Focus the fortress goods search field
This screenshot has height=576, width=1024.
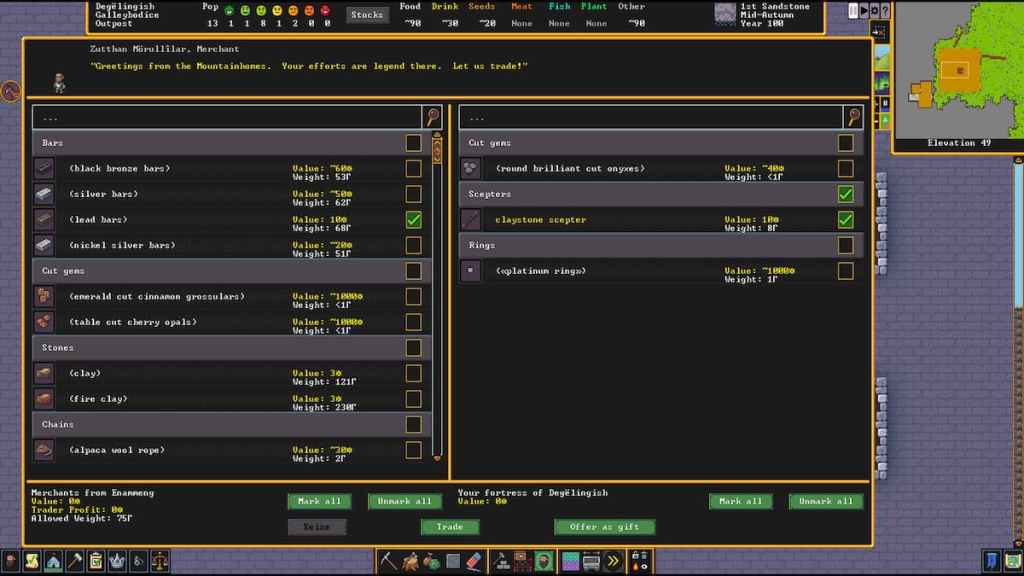click(x=651, y=118)
